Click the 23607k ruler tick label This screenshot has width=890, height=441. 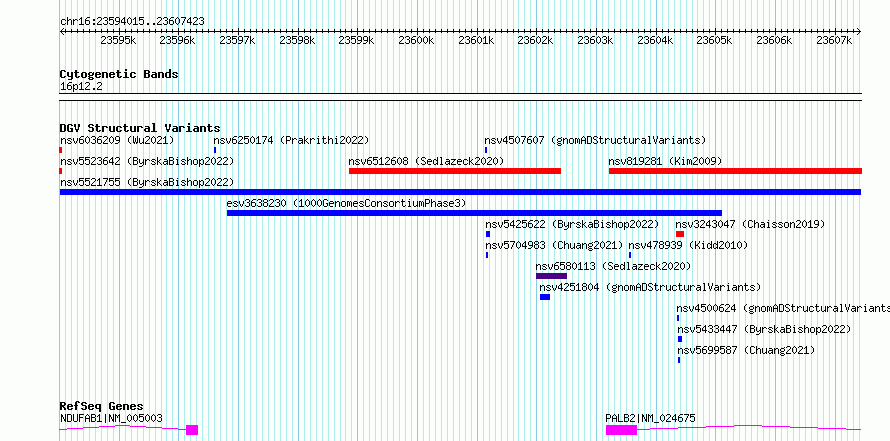[x=834, y=40]
